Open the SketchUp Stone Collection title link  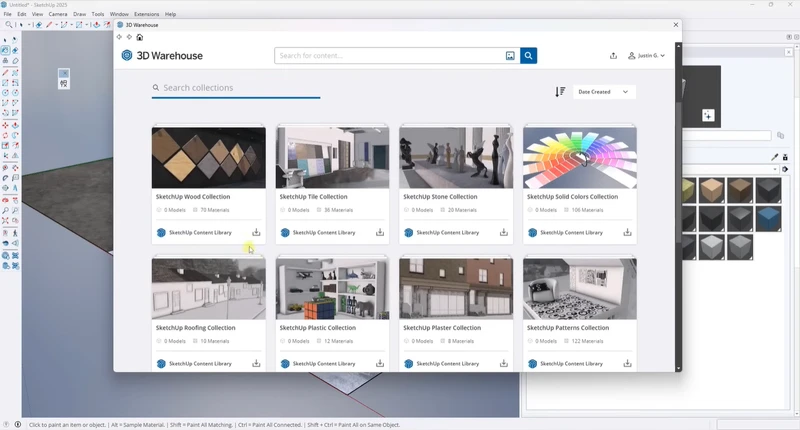coord(440,197)
